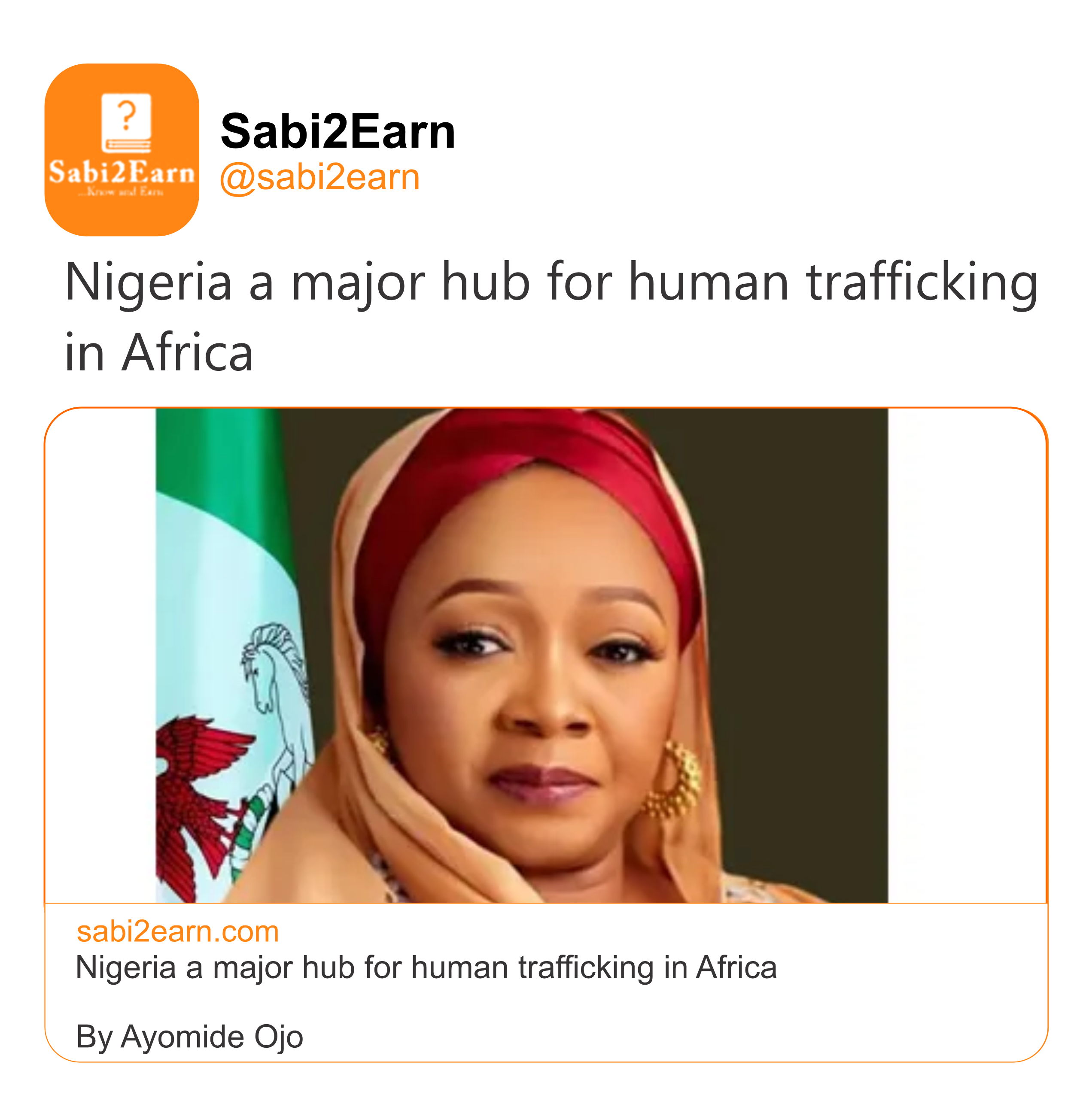Open the bold Sabi2Earn display name
The height and width of the screenshot is (1101, 1092).
[338, 132]
